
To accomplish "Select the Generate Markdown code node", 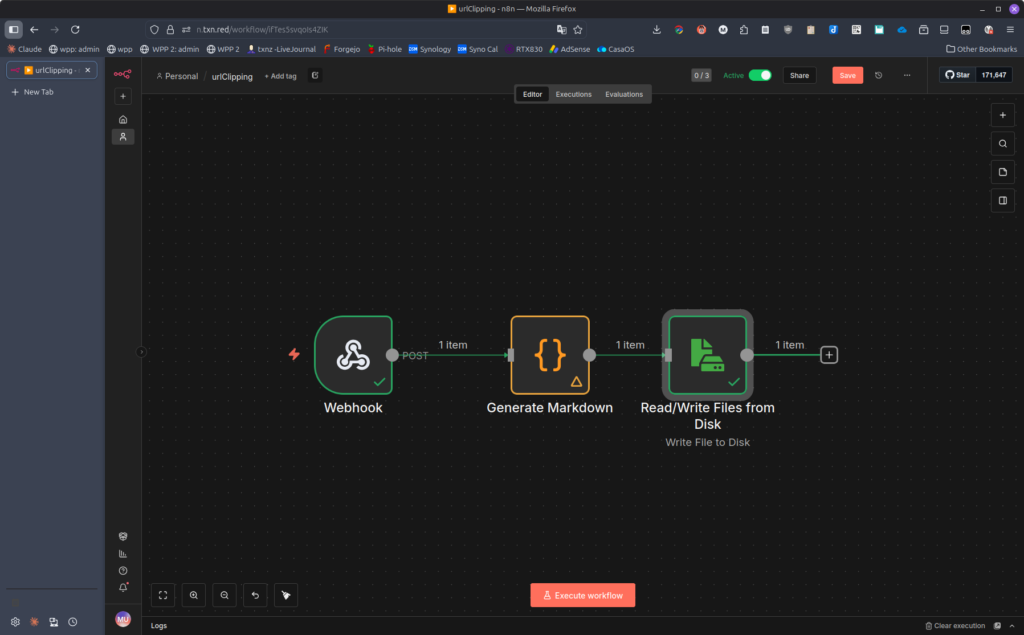I will pyautogui.click(x=549, y=355).
